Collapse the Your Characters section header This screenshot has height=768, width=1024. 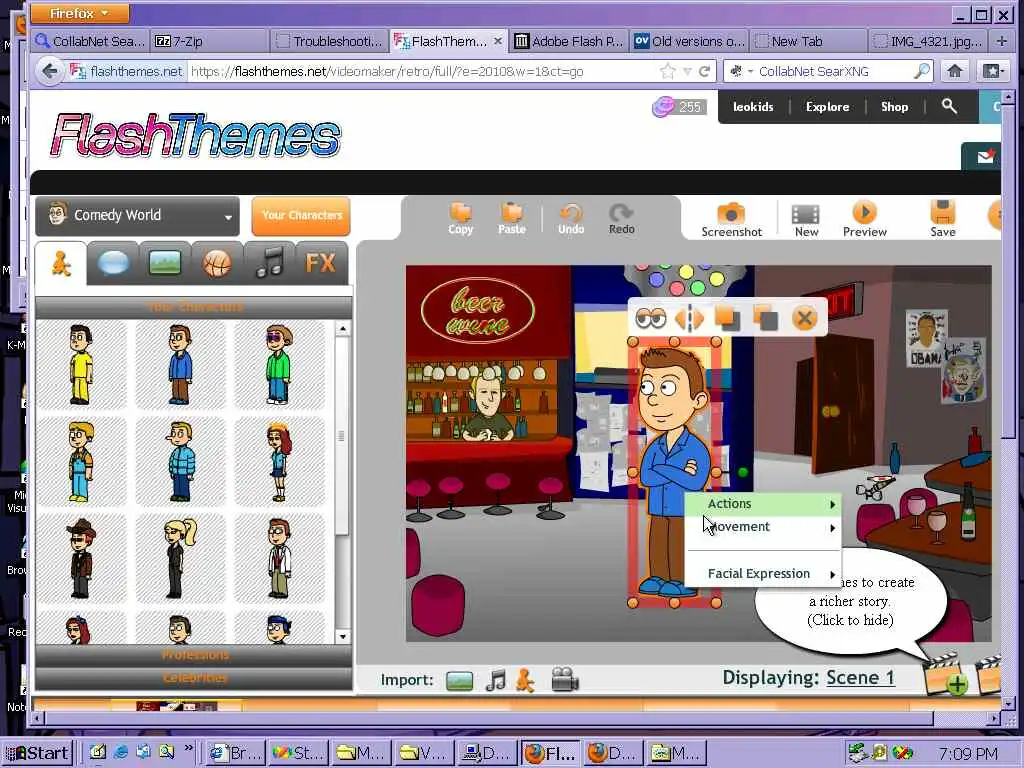(194, 307)
